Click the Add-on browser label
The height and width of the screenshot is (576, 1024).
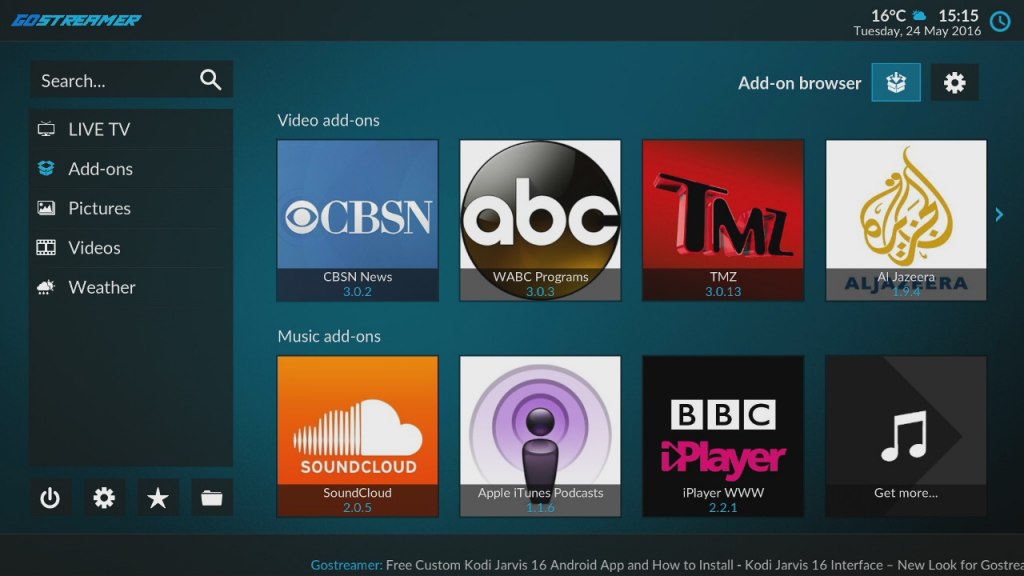[x=799, y=83]
